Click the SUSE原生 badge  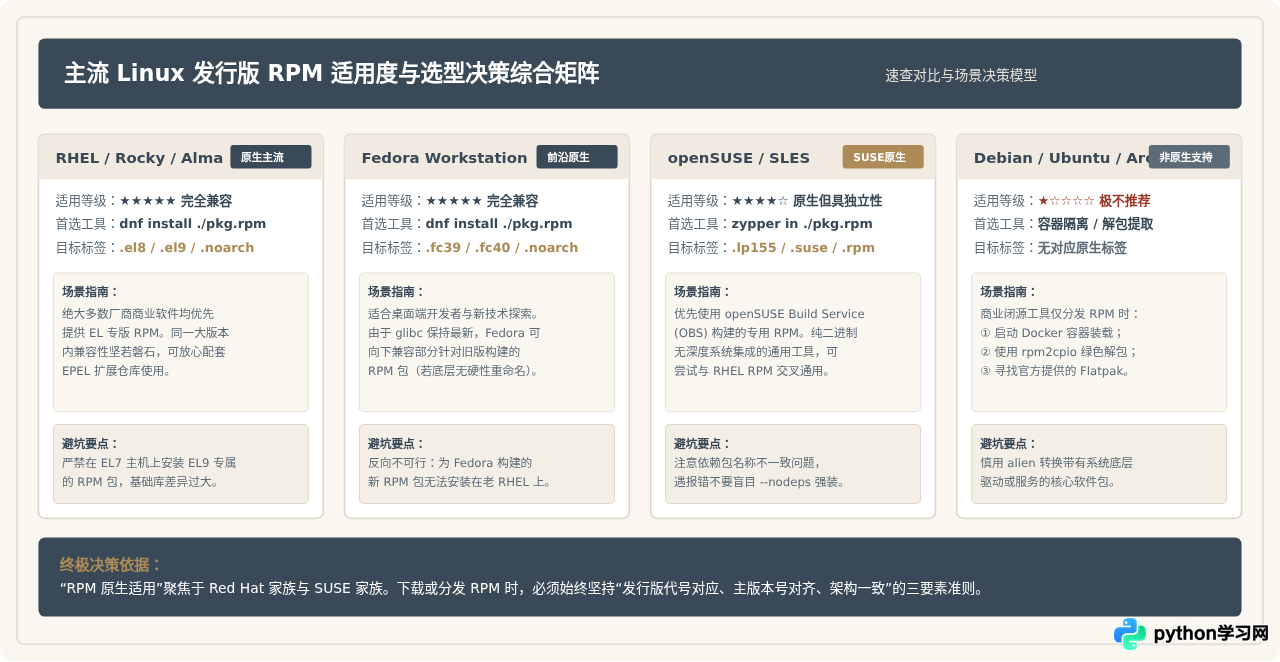(x=883, y=157)
